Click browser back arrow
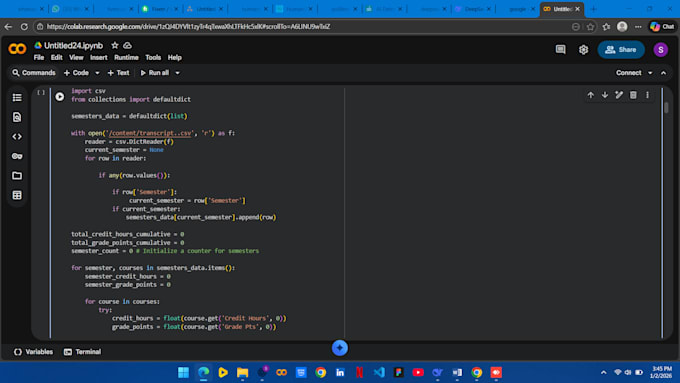 click(x=8, y=26)
